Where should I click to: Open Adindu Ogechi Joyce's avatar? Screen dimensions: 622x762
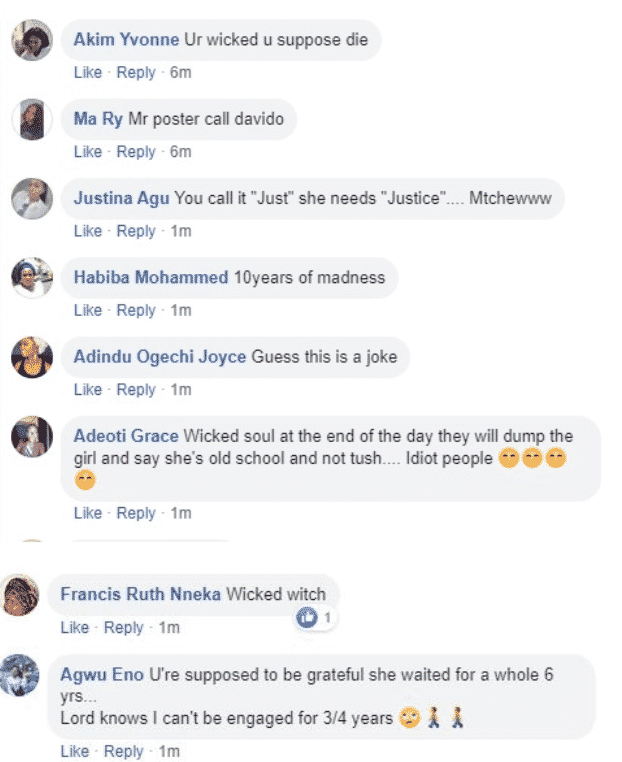click(31, 357)
